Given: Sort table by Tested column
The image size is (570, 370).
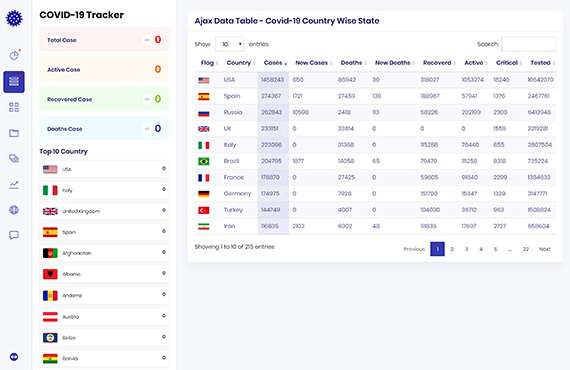Looking at the screenshot, I should coord(542,63).
